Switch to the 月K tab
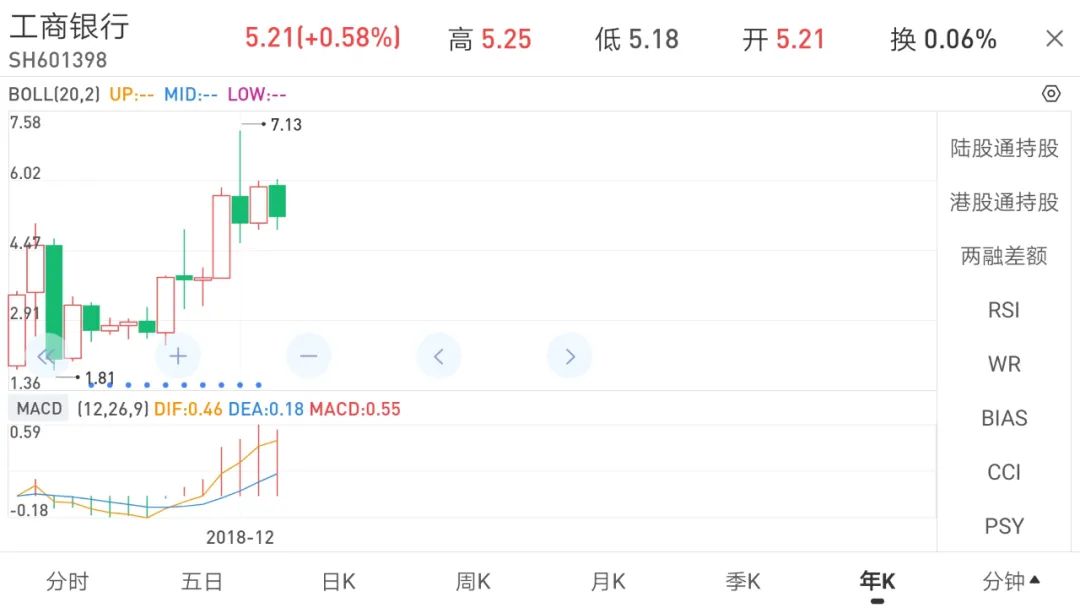 (607, 580)
